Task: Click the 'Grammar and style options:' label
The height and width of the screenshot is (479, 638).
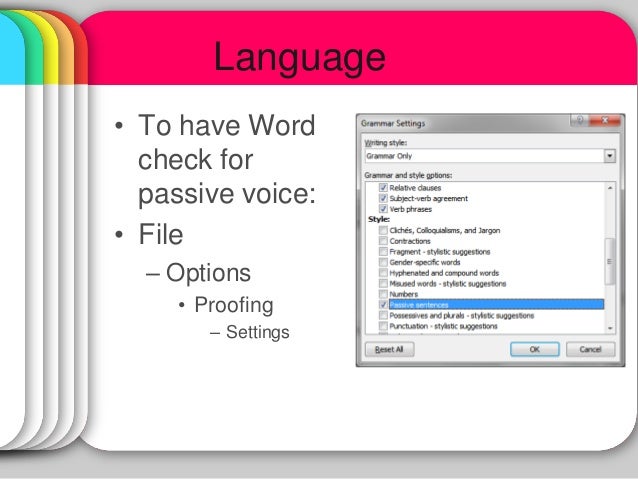Action: [x=408, y=175]
